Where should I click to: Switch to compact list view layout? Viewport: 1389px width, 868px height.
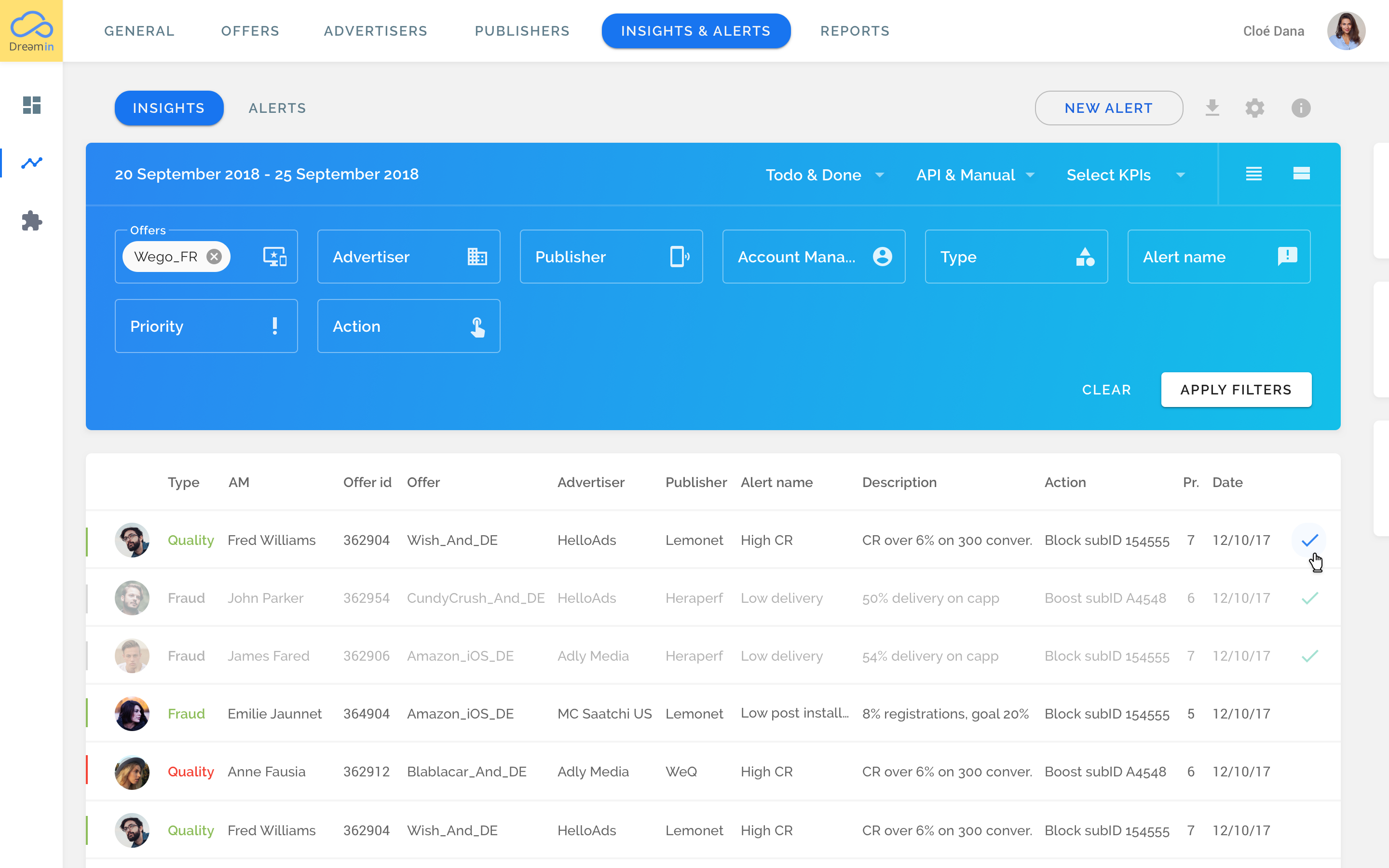tap(1254, 174)
